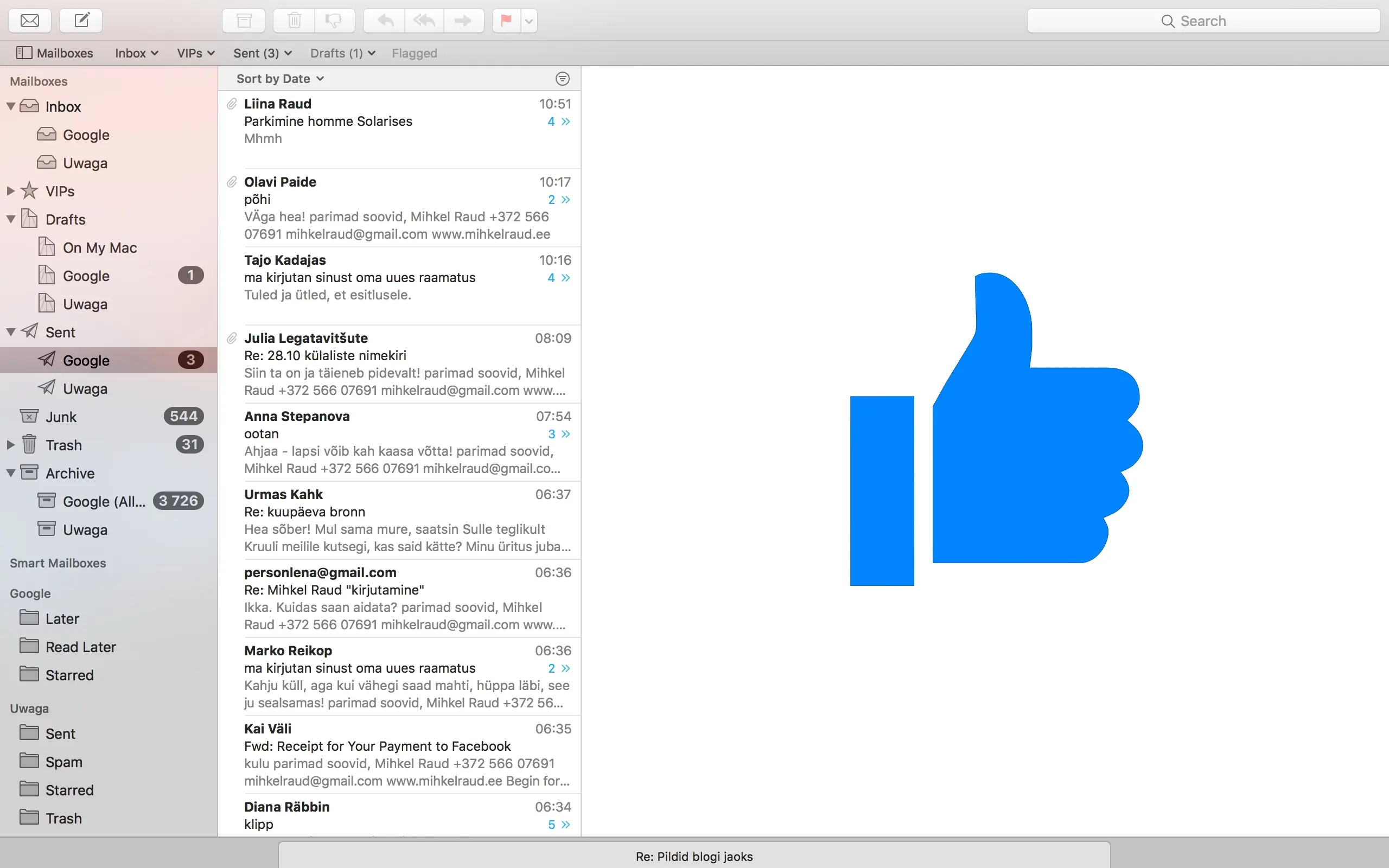
Task: Expand Tajo Kadajas thread arrows
Action: click(x=559, y=277)
